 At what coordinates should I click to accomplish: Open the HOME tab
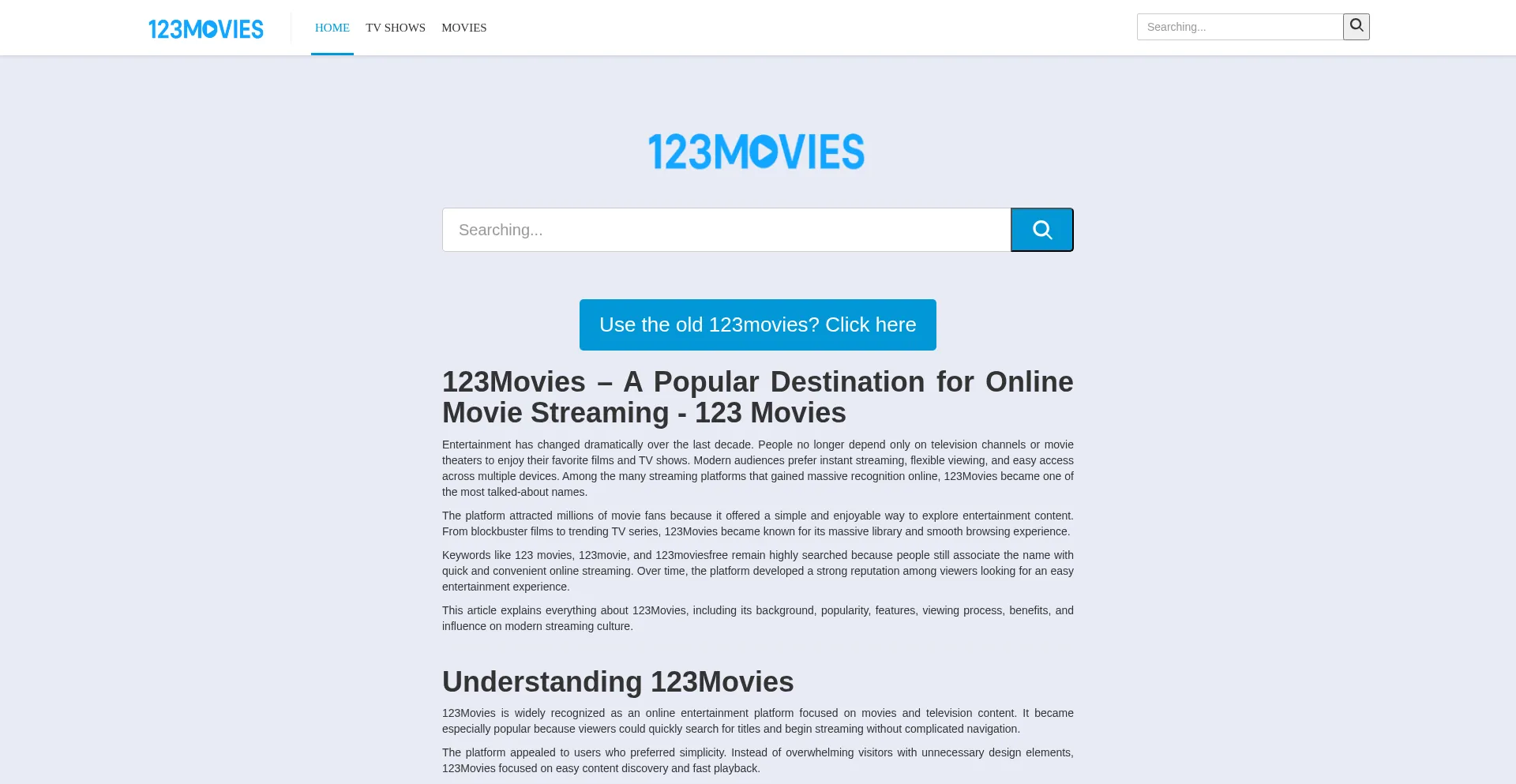pyautogui.click(x=332, y=28)
